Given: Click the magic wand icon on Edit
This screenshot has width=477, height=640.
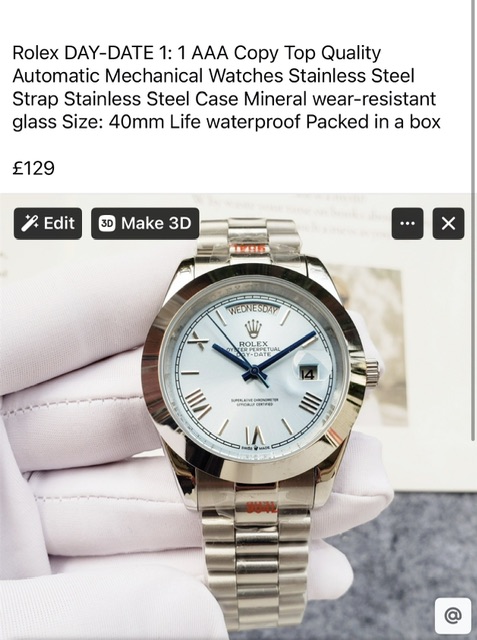Looking at the screenshot, I should coord(30,223).
